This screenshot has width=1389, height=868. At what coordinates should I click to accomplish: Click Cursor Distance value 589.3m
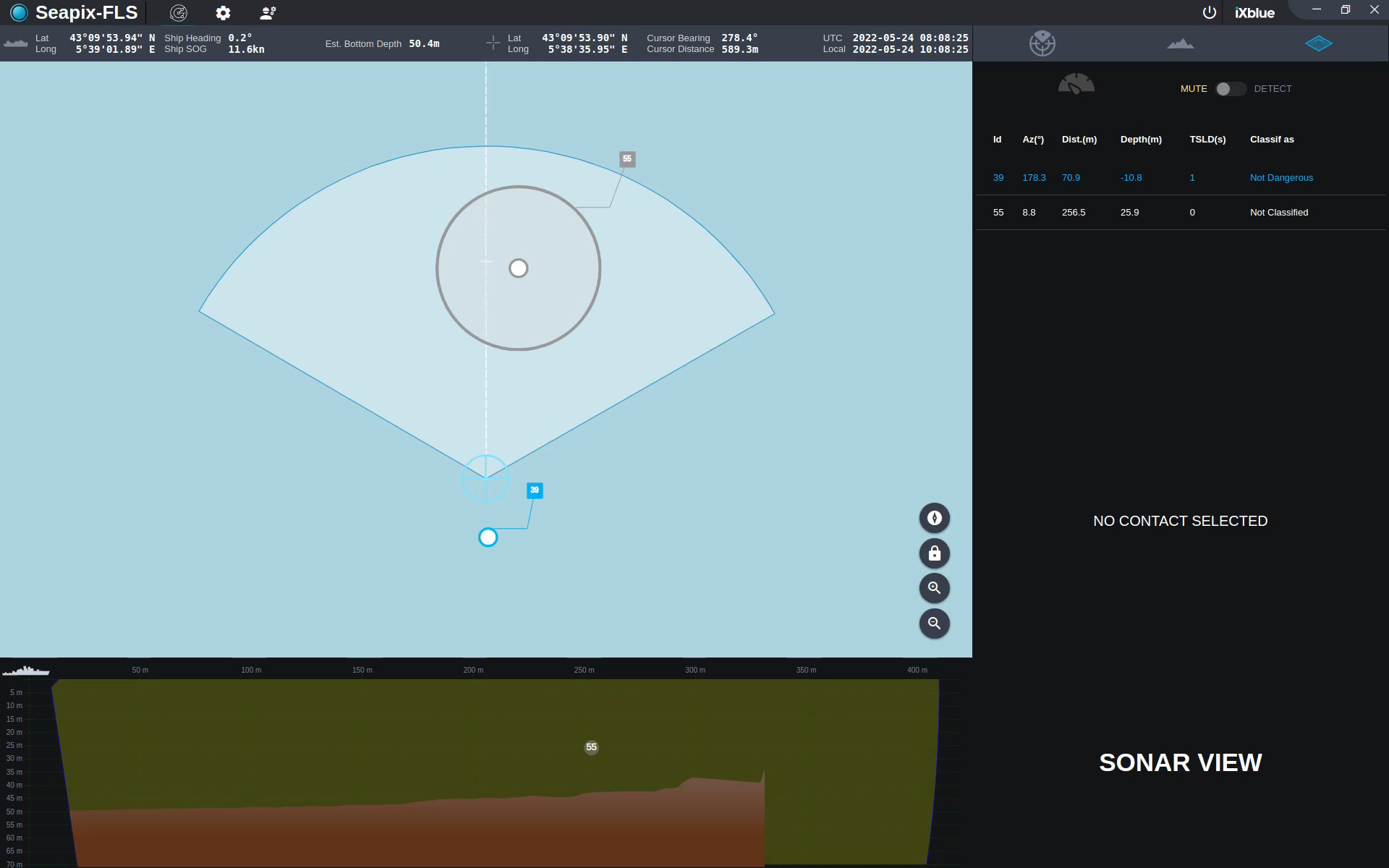point(739,49)
